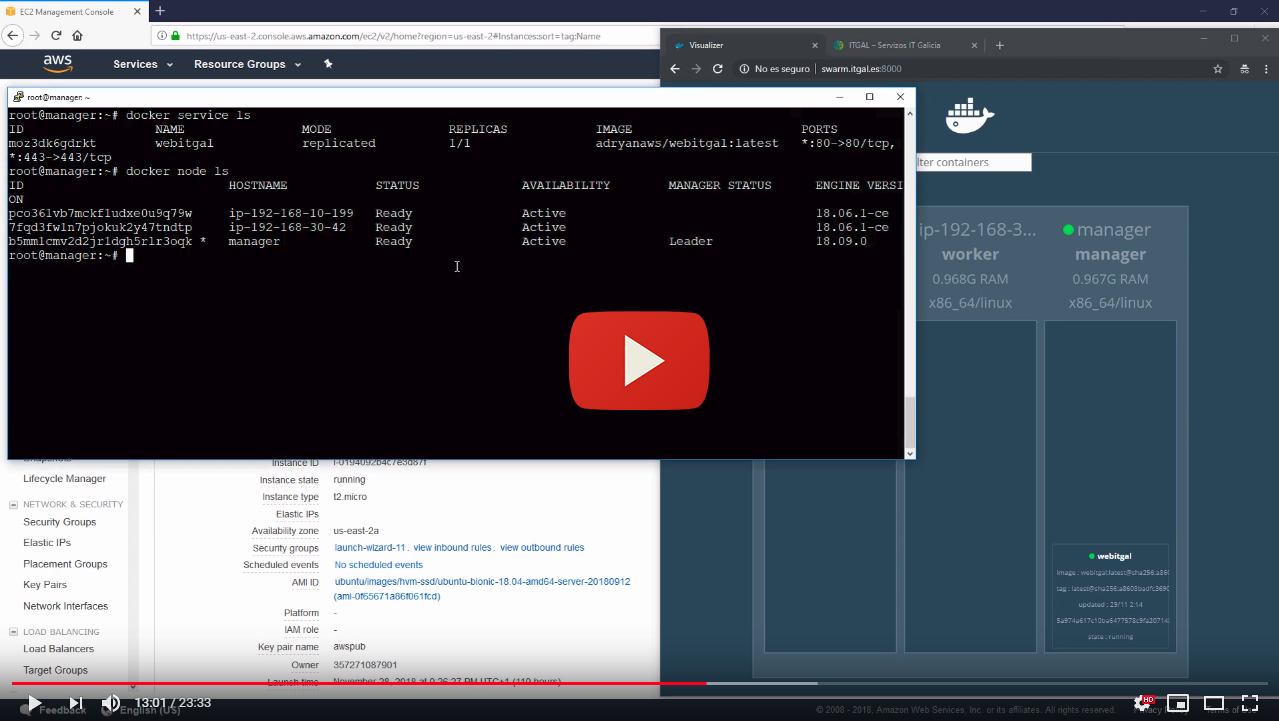1279x721 pixels.
Task: Open Load Balancers in the sidebar
Action: [58, 649]
